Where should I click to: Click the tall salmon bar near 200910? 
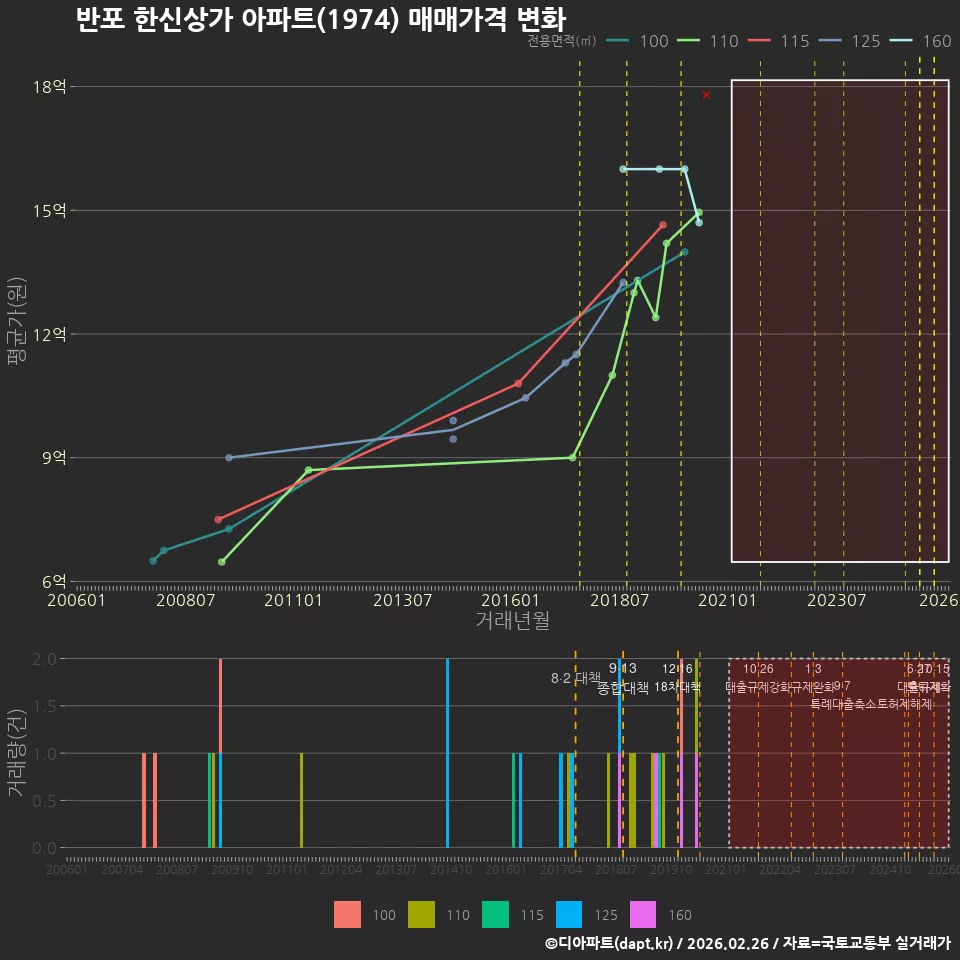[220, 706]
